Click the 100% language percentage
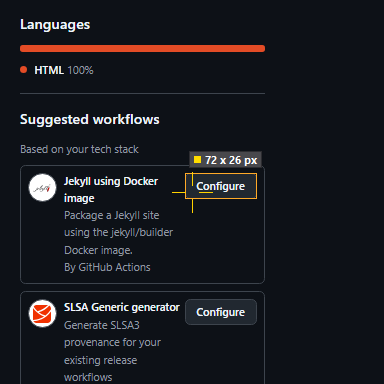The width and height of the screenshot is (384, 384). tap(80, 70)
